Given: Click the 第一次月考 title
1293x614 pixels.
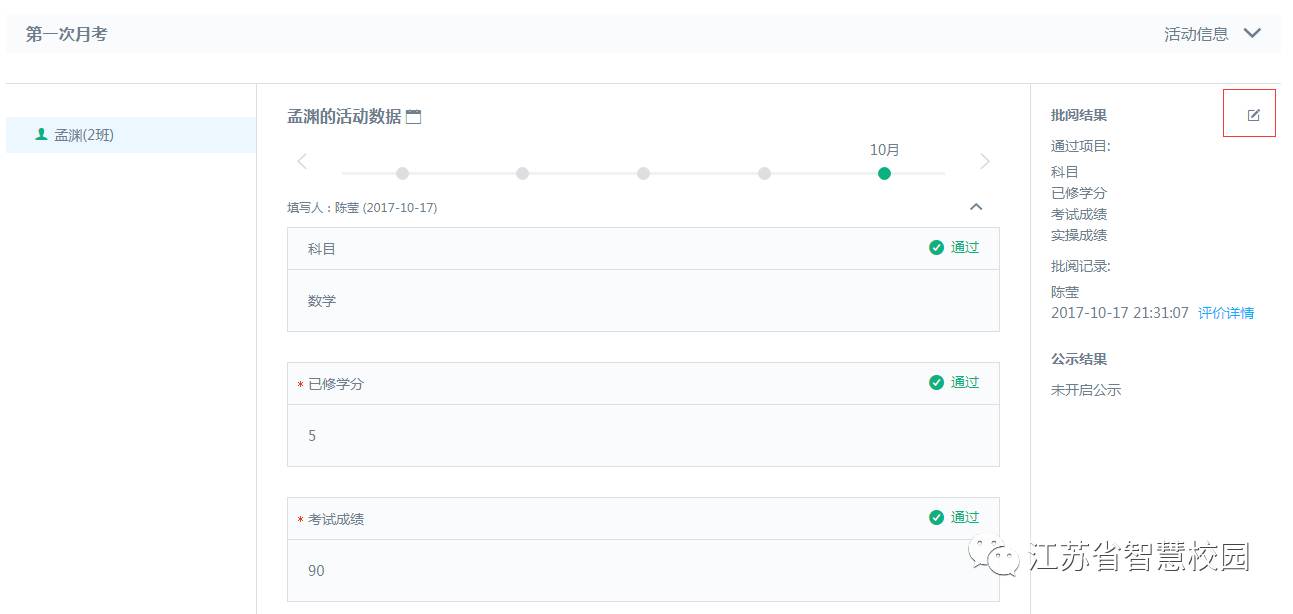Looking at the screenshot, I should point(66,34).
